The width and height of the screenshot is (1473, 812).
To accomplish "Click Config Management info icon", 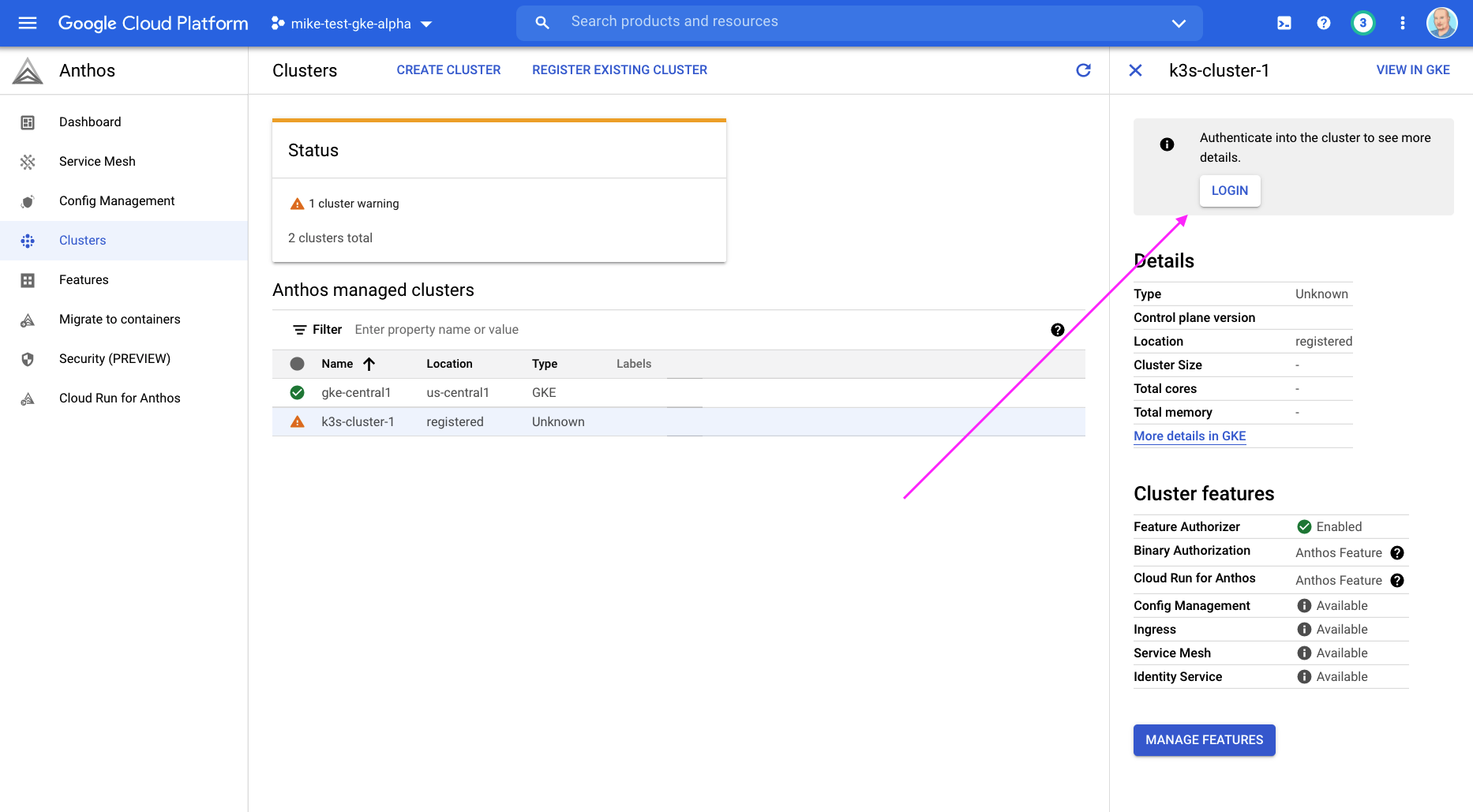I will pos(1304,606).
